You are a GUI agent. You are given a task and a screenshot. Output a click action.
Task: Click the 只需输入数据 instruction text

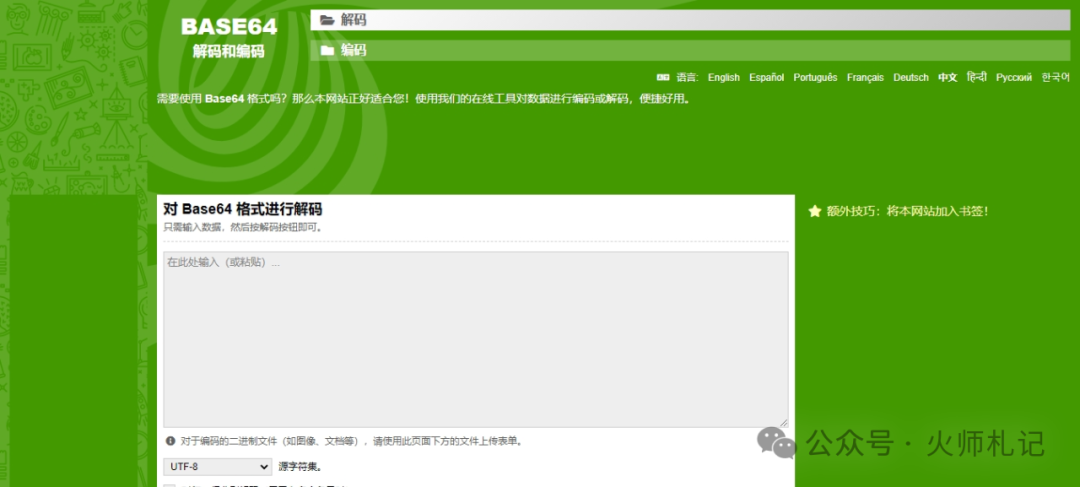(x=242, y=227)
